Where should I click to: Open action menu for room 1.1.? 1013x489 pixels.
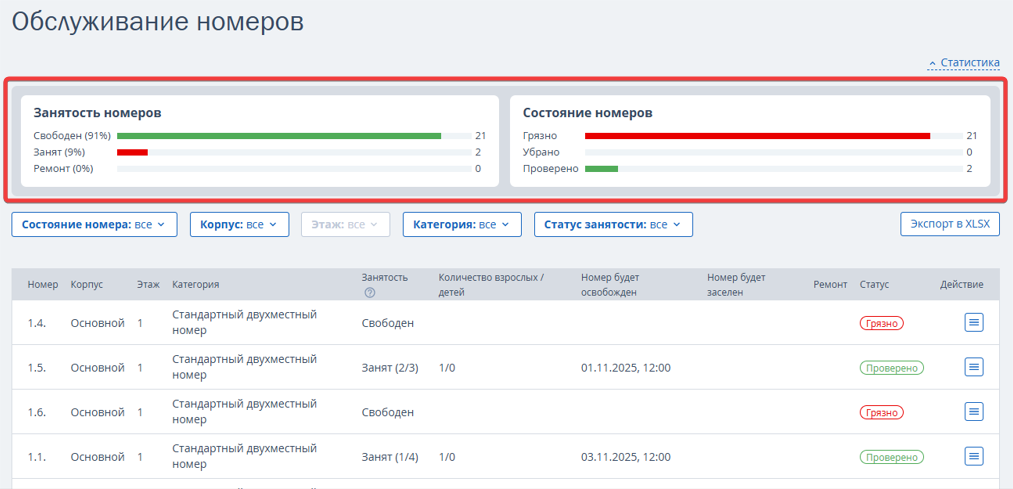click(x=974, y=456)
